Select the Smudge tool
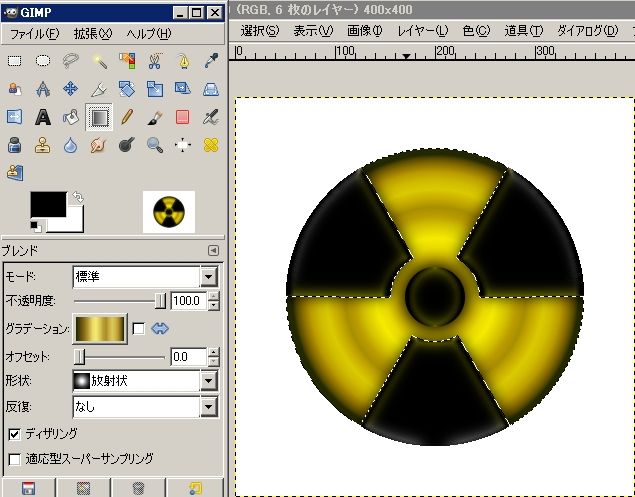The image size is (635, 497). click(x=99, y=145)
